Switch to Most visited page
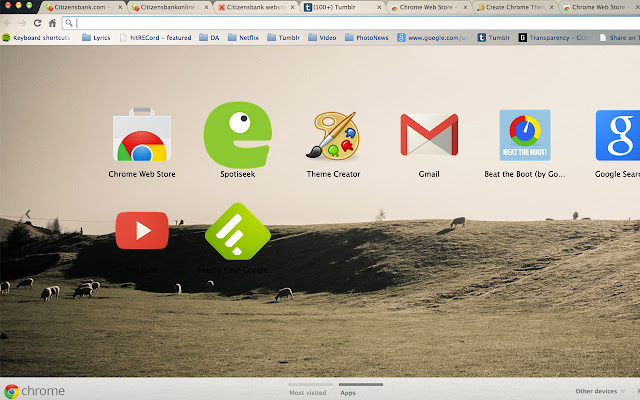The width and height of the screenshot is (640, 400). [x=308, y=392]
